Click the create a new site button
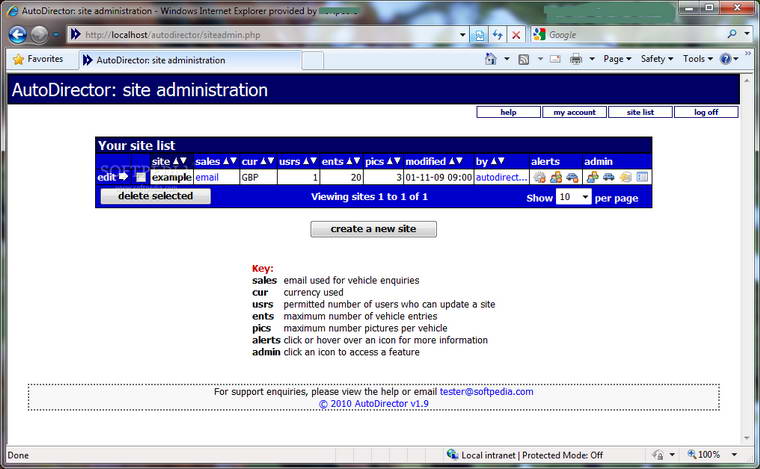760x469 pixels. click(x=373, y=229)
